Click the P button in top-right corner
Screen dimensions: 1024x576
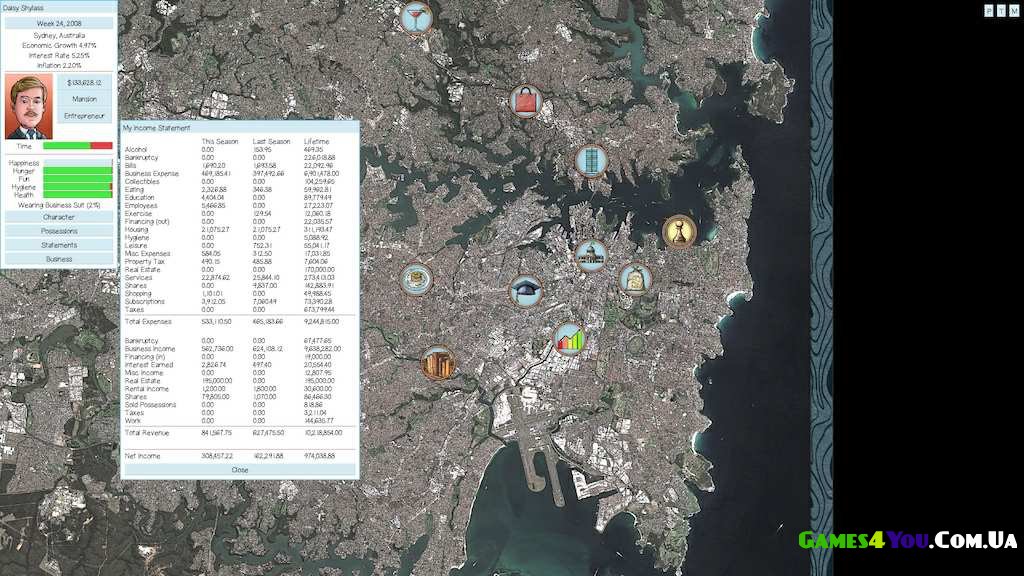point(989,10)
